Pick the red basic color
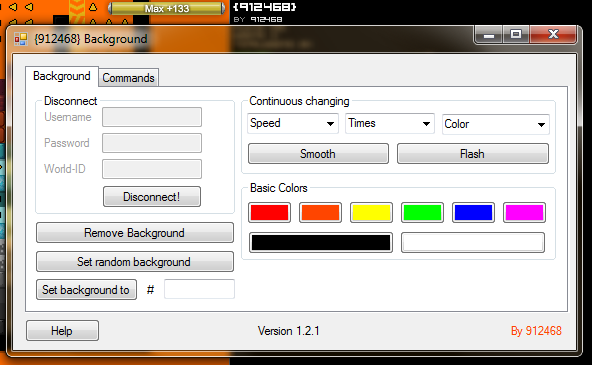 [x=270, y=213]
